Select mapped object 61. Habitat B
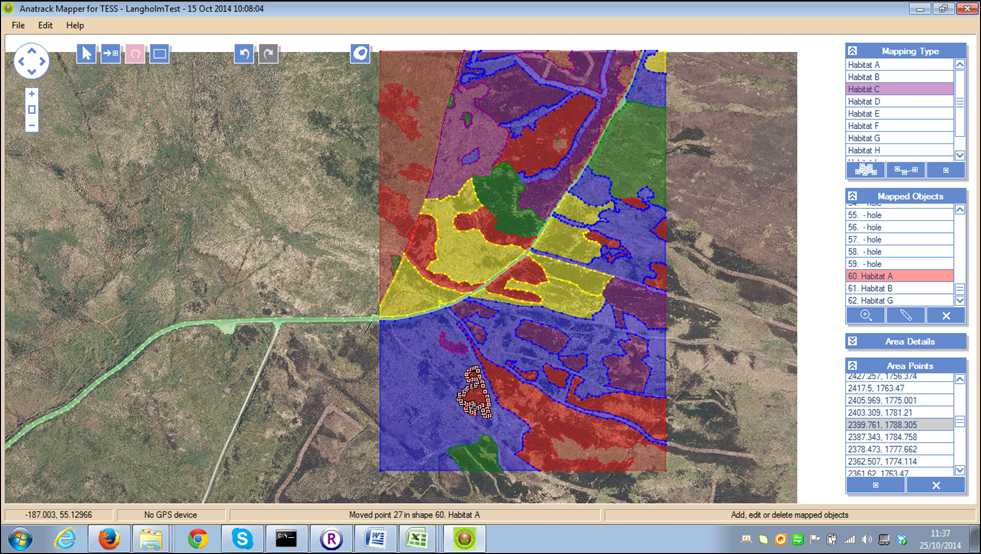This screenshot has height=554, width=981. coord(900,288)
